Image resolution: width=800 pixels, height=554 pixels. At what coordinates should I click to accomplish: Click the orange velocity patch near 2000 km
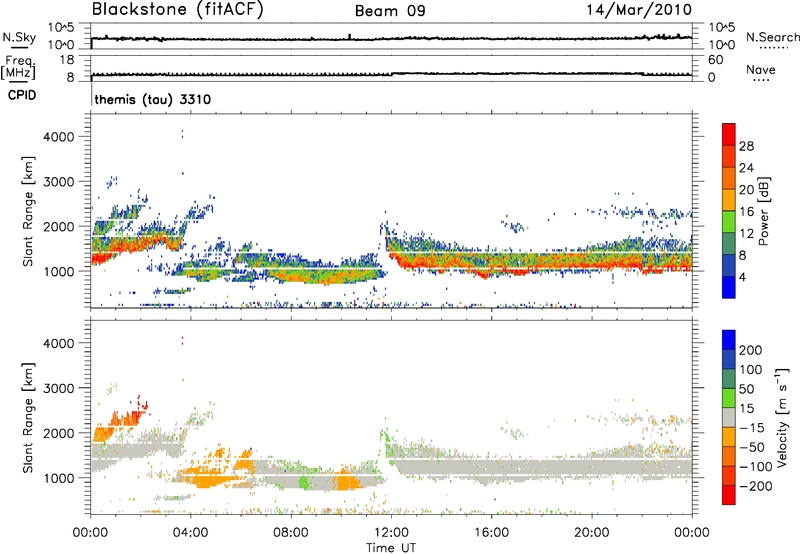pyautogui.click(x=104, y=434)
